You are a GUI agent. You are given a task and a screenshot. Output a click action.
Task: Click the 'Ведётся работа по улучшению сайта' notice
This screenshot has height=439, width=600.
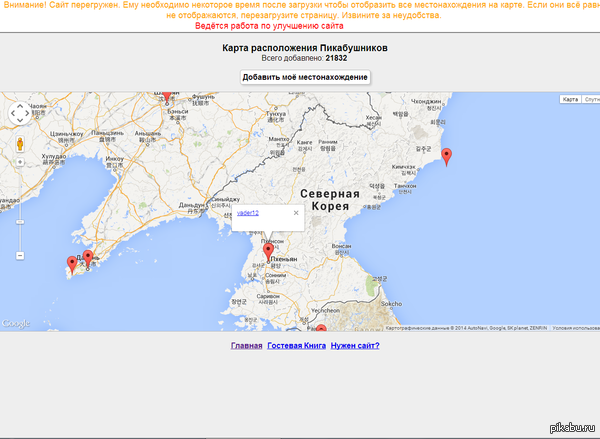click(x=269, y=26)
